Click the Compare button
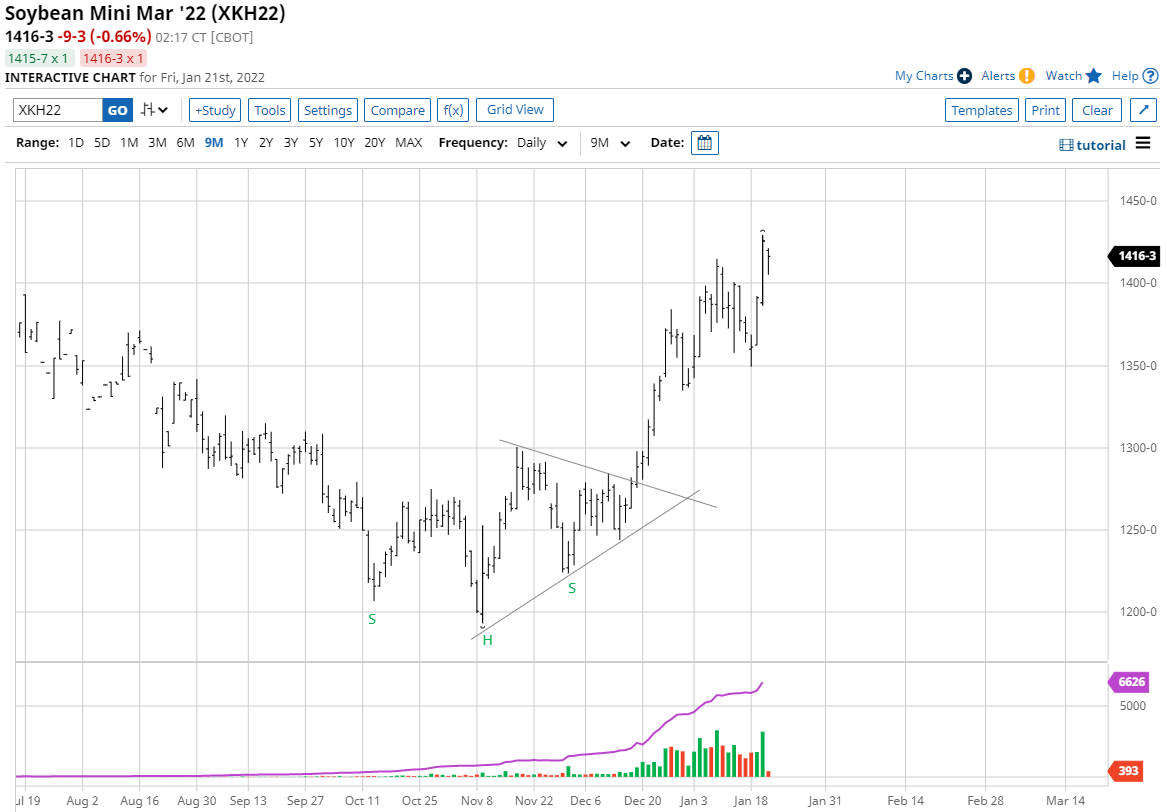 [x=397, y=110]
